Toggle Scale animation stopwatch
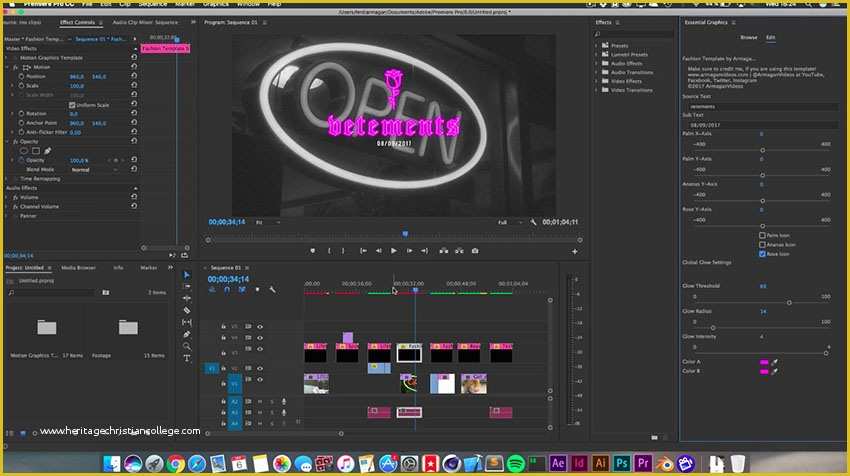The width and height of the screenshot is (850, 476). coord(21,86)
